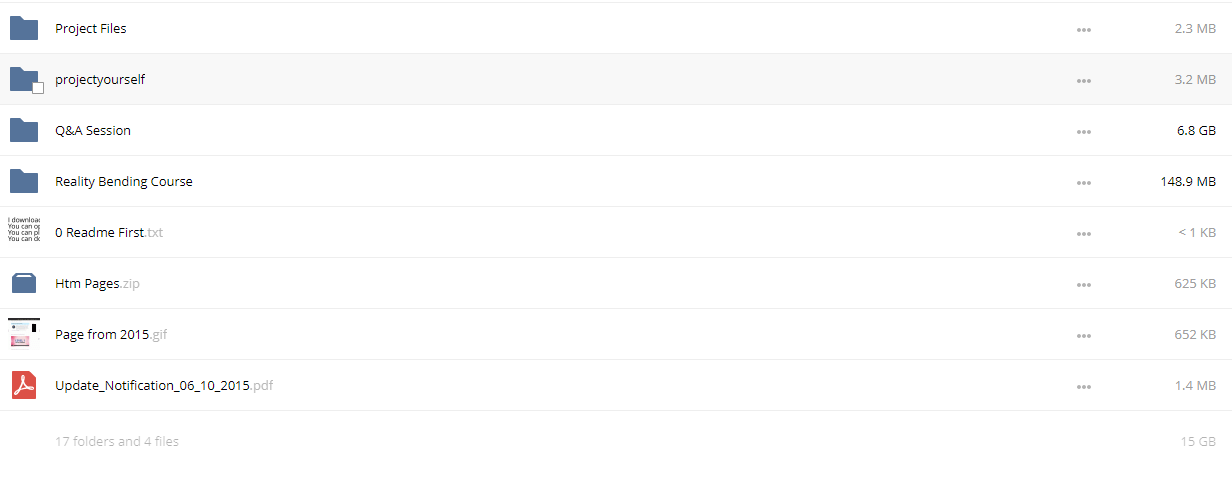Open the three-dot menu for Page from 2015.gif
This screenshot has height=477, width=1232.
click(1083, 336)
